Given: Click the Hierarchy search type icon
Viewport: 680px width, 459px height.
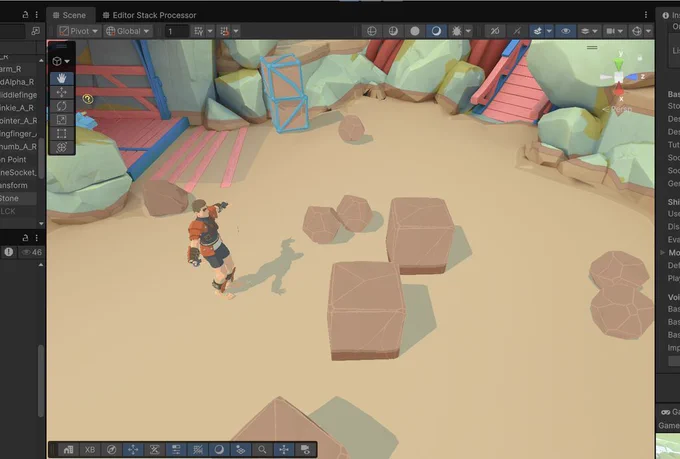Looking at the screenshot, I should [35, 31].
